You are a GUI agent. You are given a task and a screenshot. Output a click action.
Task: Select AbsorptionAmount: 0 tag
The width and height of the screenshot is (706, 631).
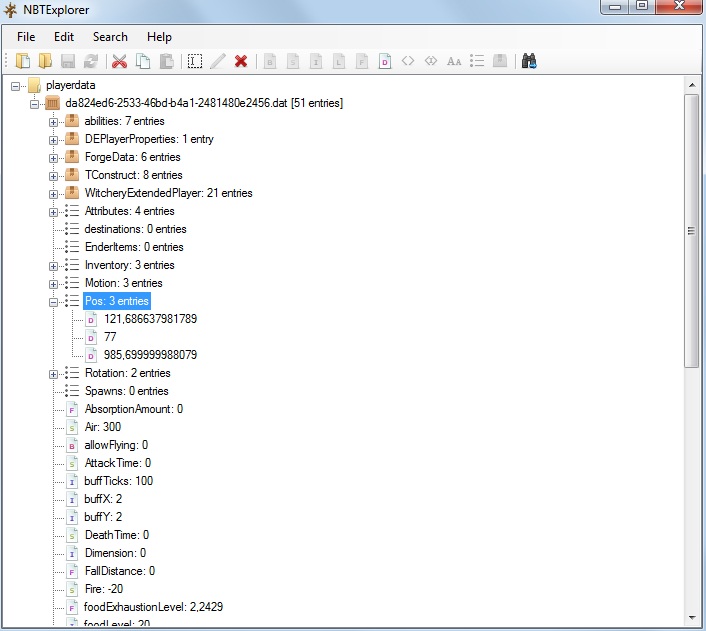click(x=134, y=409)
